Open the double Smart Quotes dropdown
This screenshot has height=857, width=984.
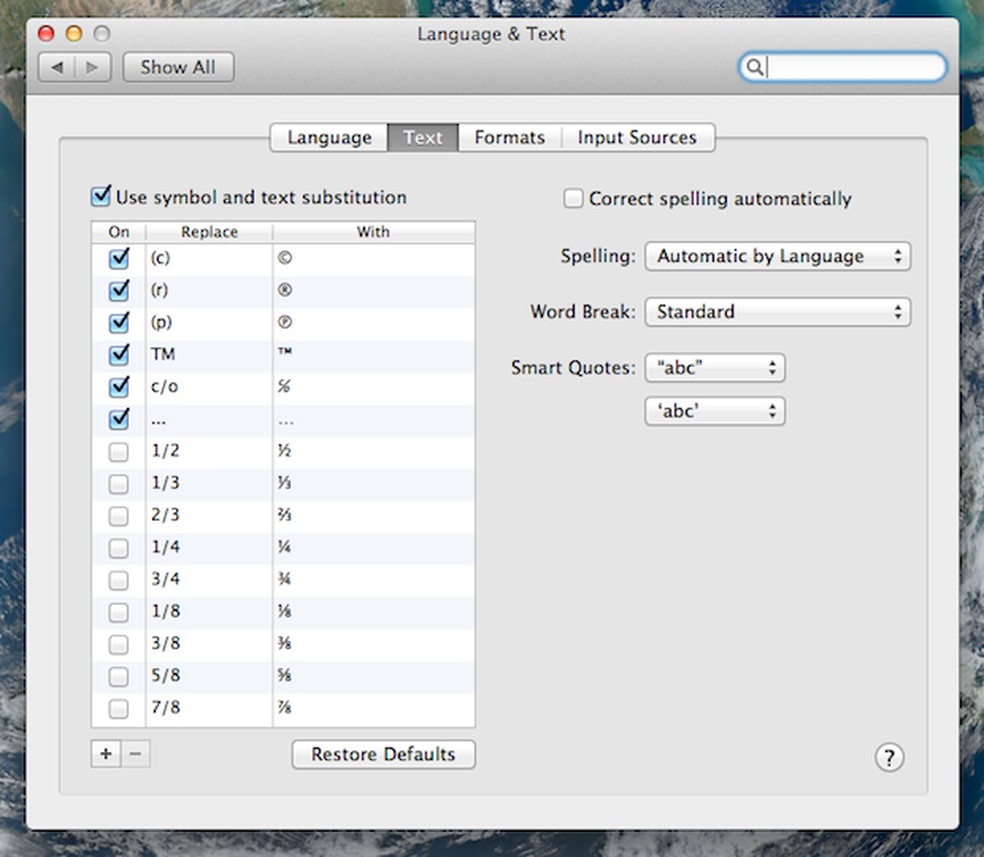point(715,367)
